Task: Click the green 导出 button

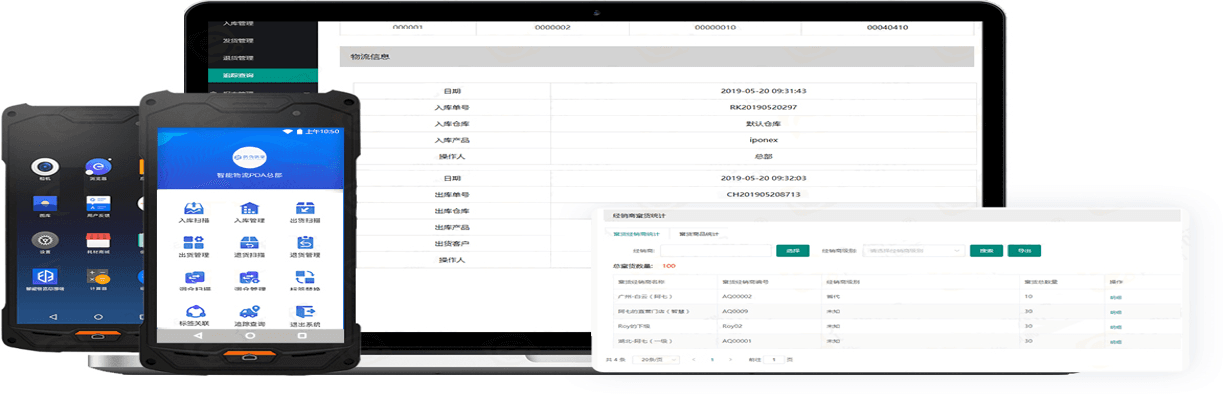Action: 1024,251
